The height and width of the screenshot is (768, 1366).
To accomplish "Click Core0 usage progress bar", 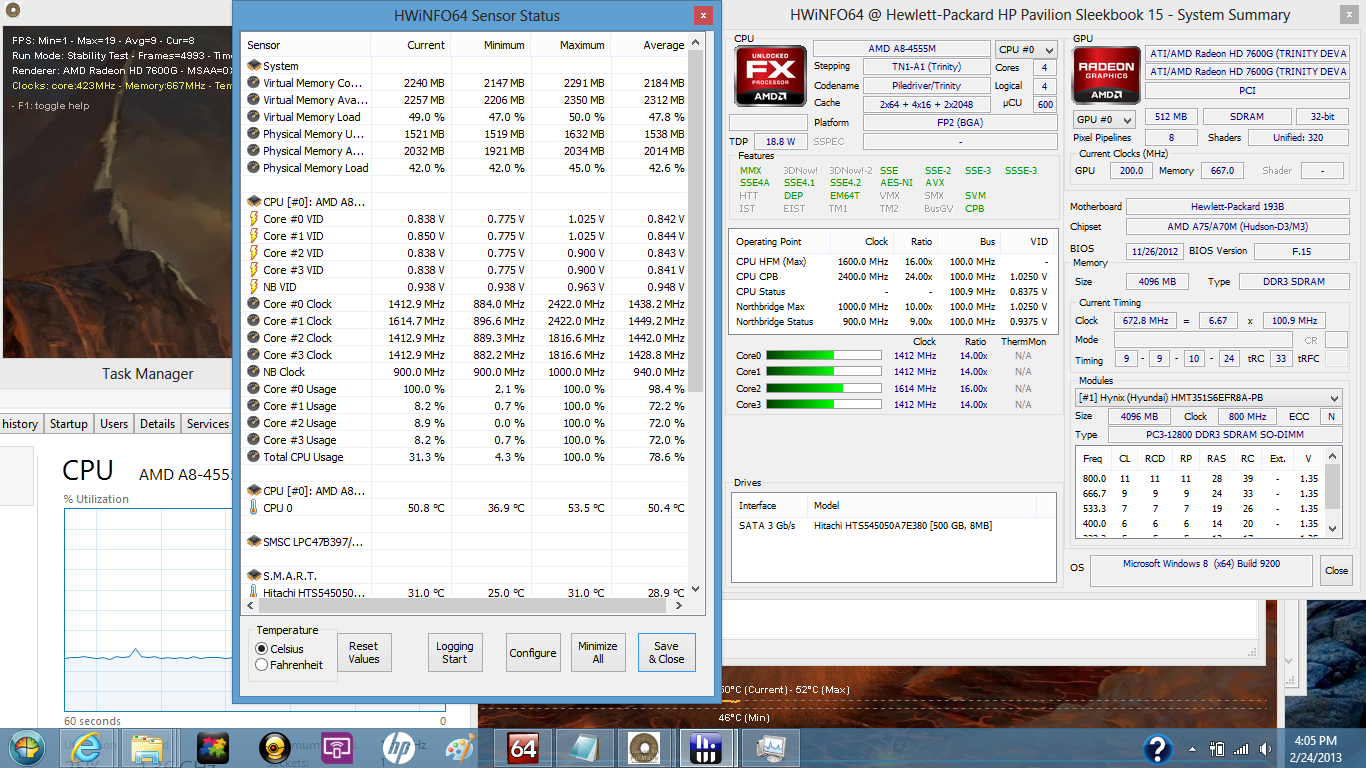I will pos(824,355).
